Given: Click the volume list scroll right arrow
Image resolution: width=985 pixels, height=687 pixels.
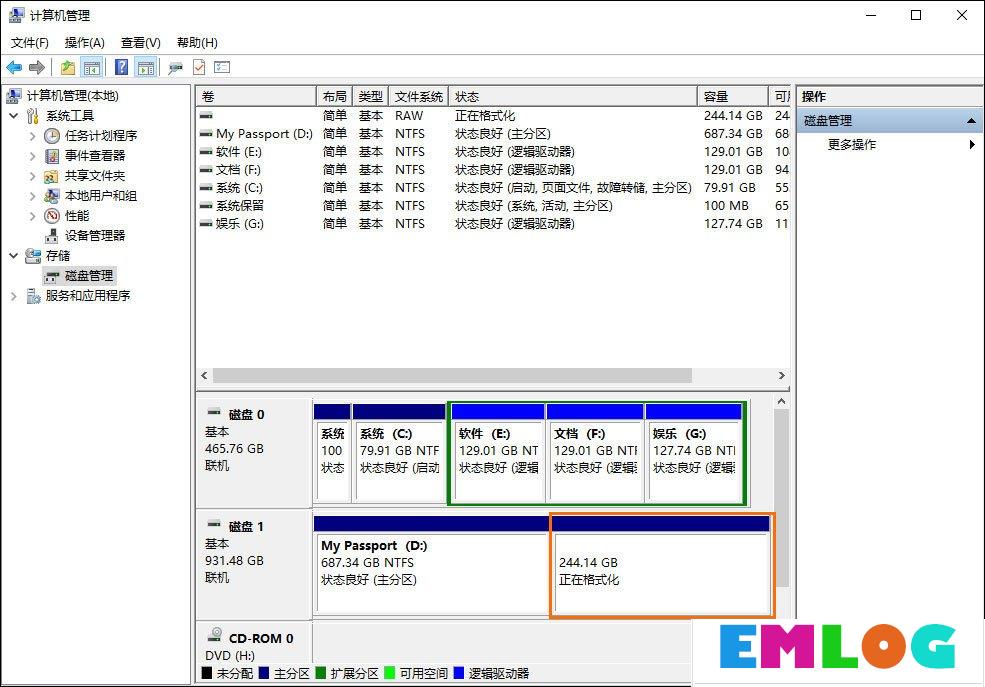Looking at the screenshot, I should click(x=781, y=376).
